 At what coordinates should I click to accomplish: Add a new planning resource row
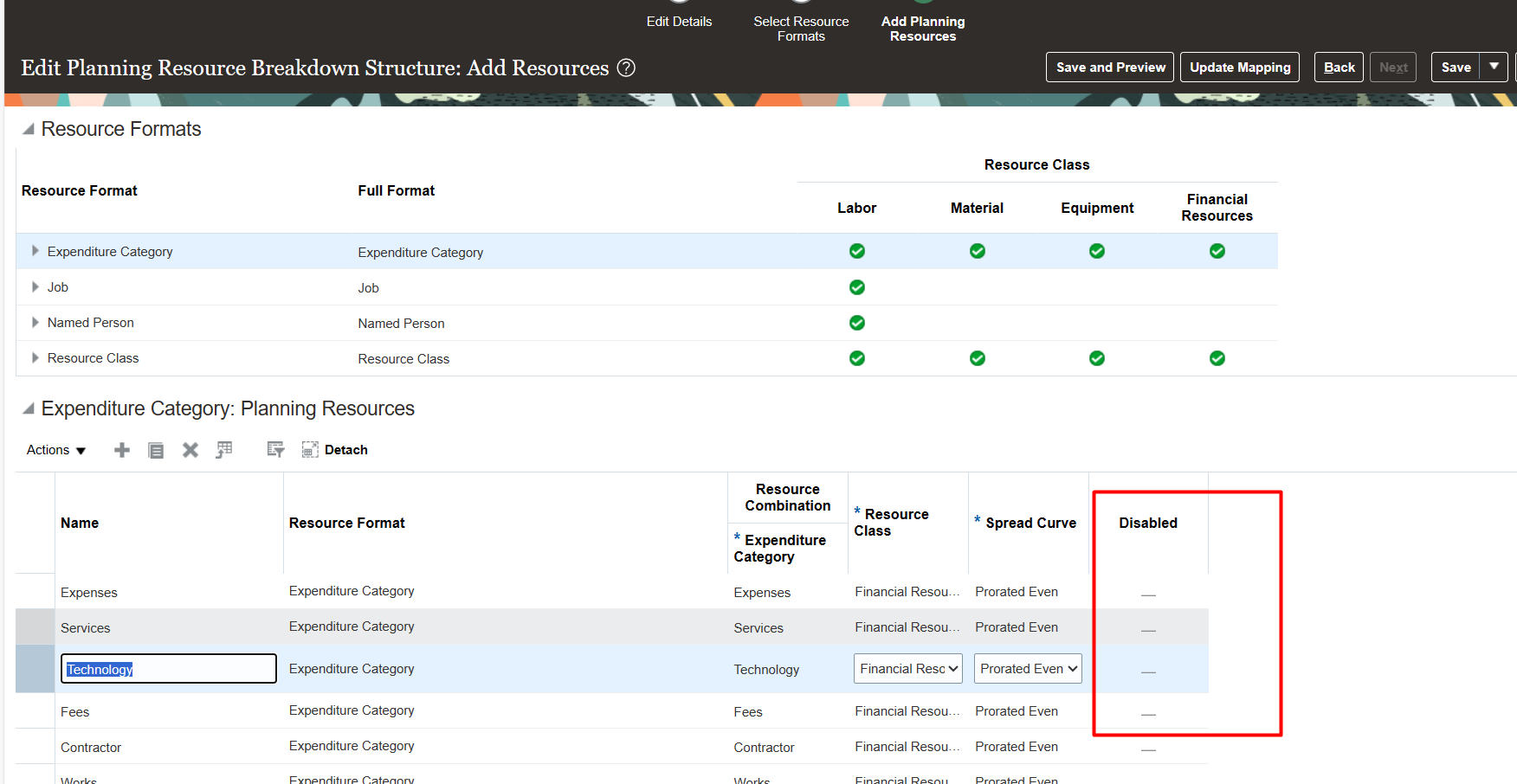point(121,449)
